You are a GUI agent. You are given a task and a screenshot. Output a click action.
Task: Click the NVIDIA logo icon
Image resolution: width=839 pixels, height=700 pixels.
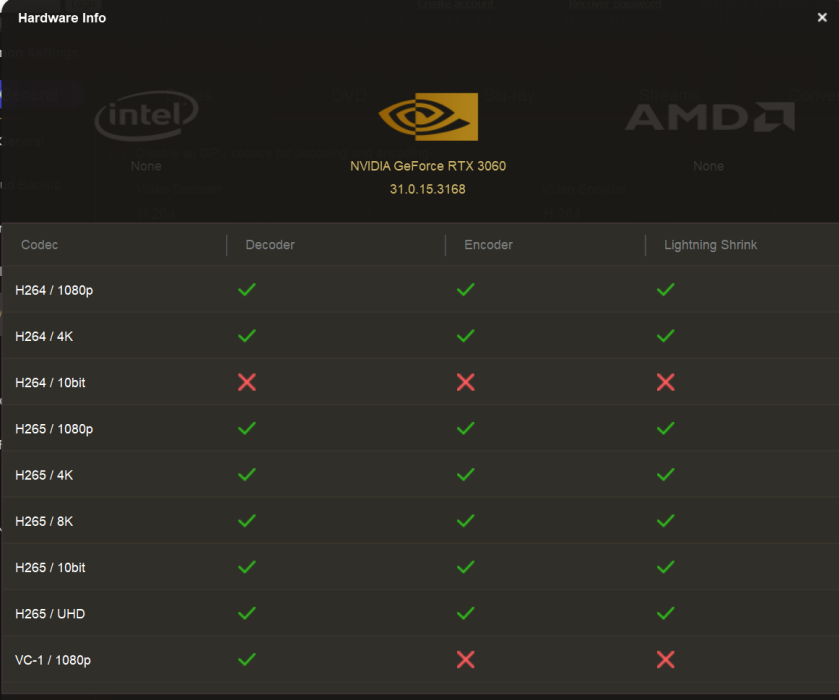tap(428, 116)
